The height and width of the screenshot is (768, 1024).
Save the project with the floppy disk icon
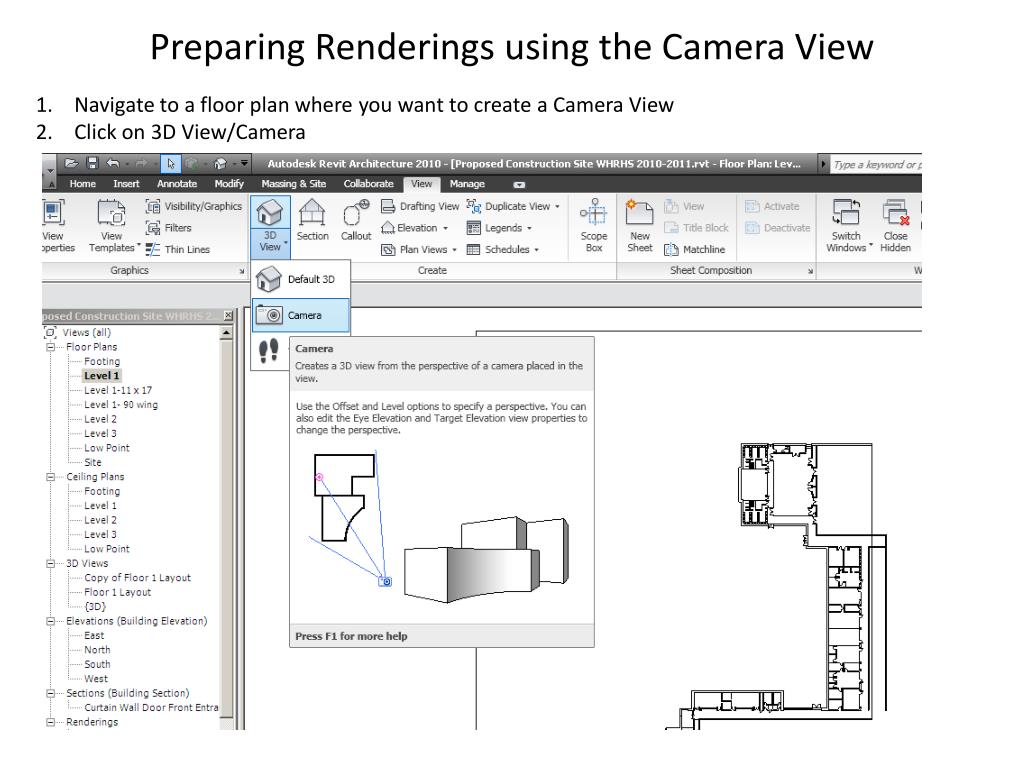[x=93, y=163]
